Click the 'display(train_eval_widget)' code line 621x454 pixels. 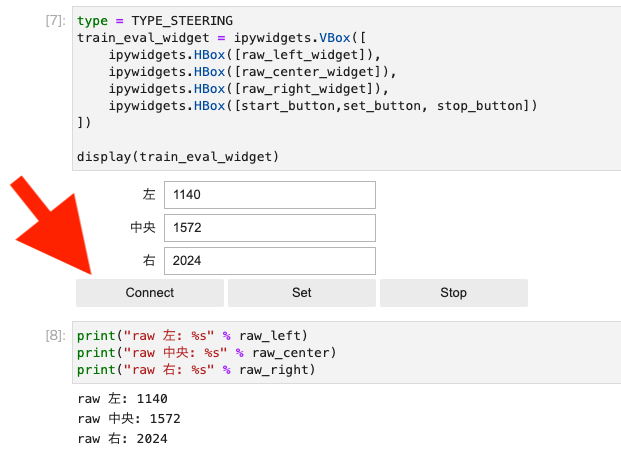(x=178, y=157)
